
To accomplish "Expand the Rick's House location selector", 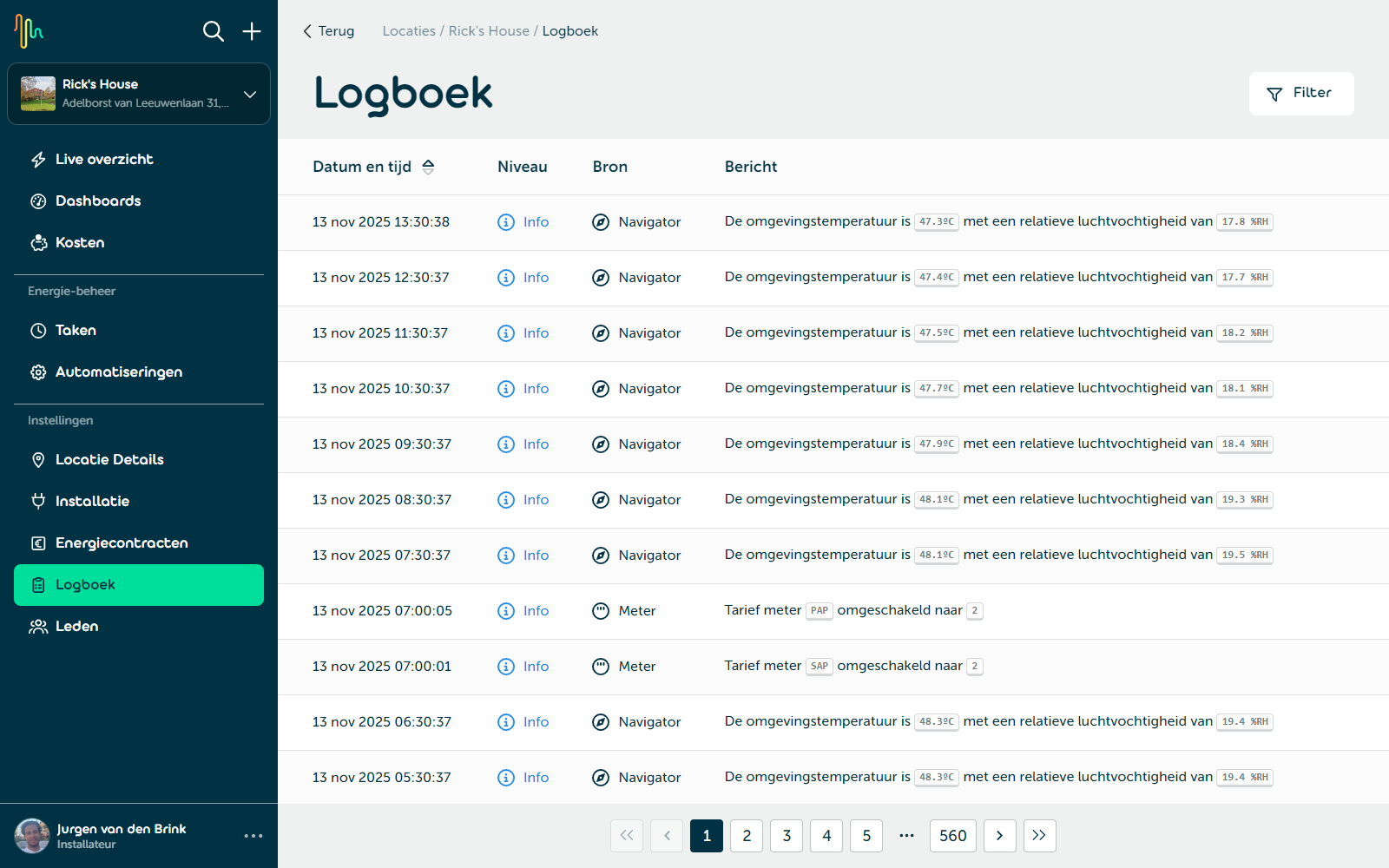I will (139, 94).
